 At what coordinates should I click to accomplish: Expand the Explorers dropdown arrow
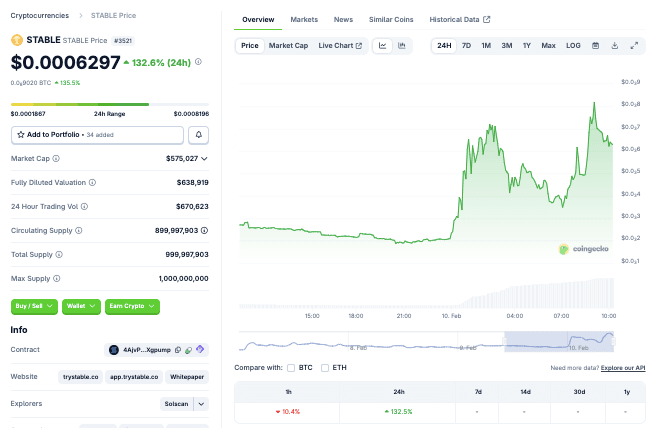tap(201, 404)
